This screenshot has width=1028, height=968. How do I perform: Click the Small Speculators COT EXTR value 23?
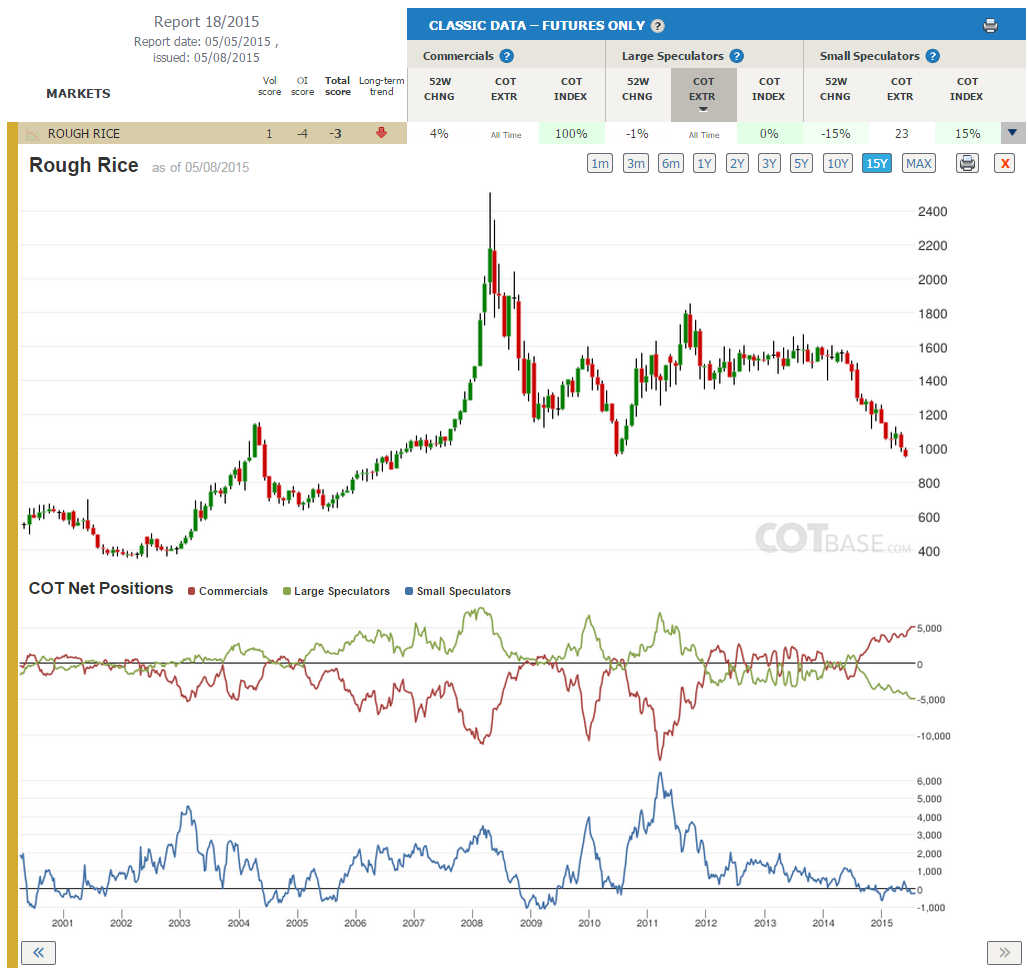click(901, 134)
